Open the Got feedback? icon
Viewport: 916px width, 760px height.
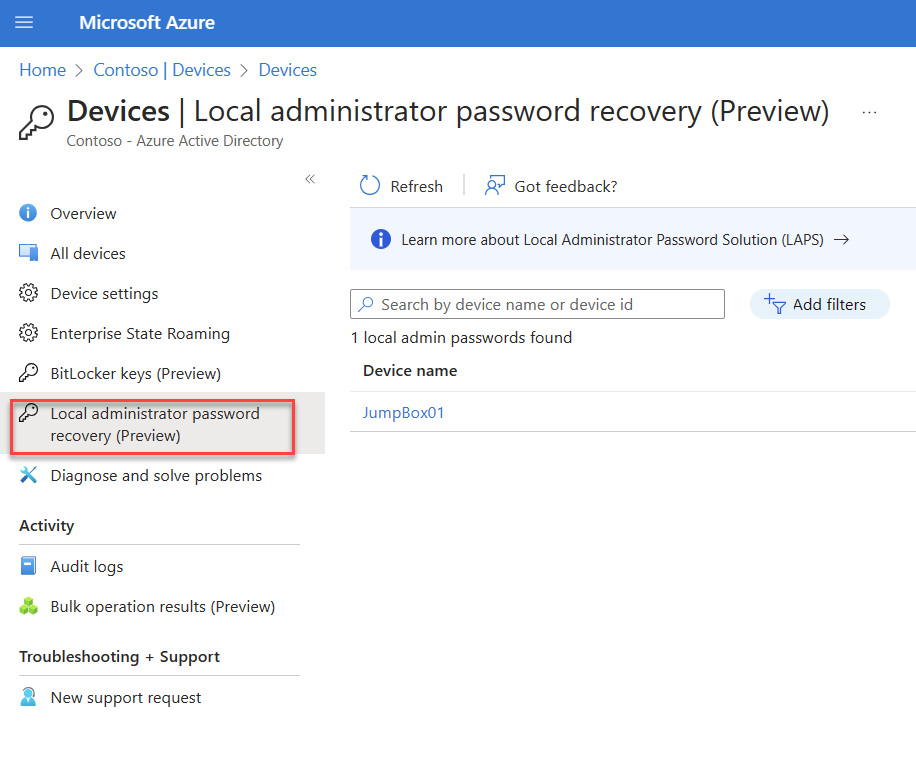pyautogui.click(x=494, y=186)
